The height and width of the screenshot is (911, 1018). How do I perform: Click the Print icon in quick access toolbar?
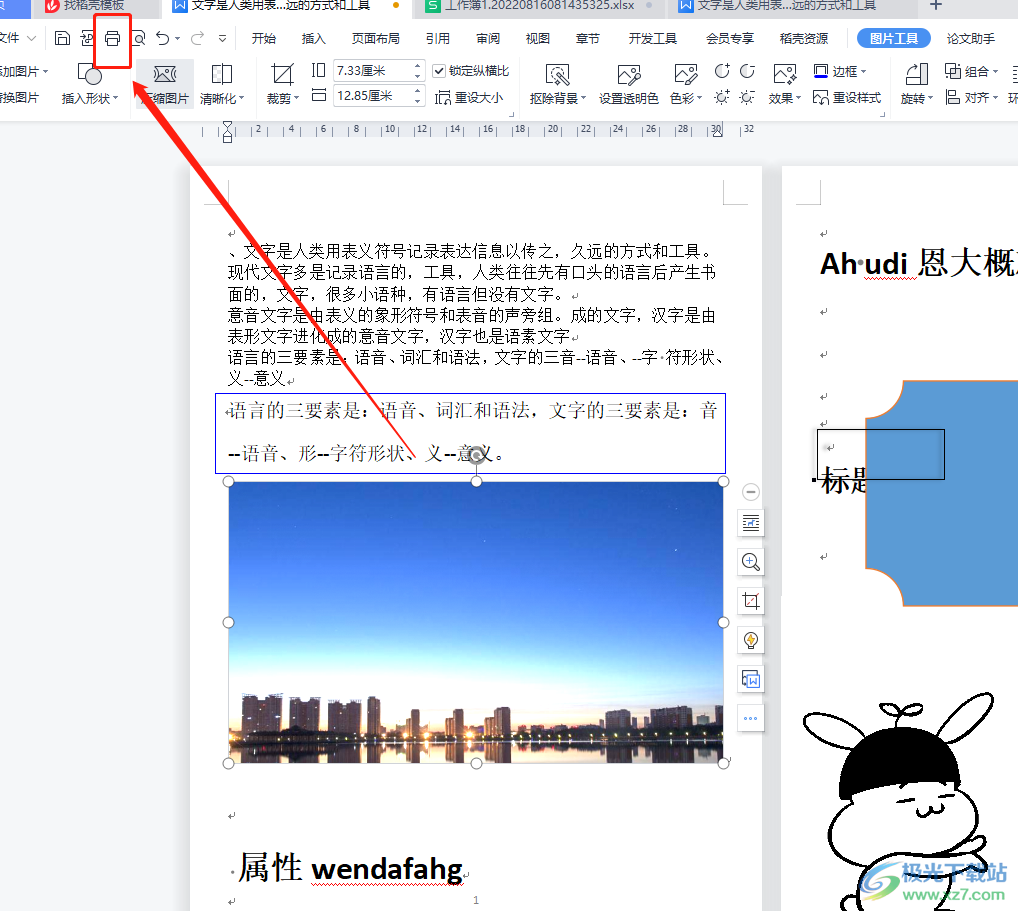[112, 38]
